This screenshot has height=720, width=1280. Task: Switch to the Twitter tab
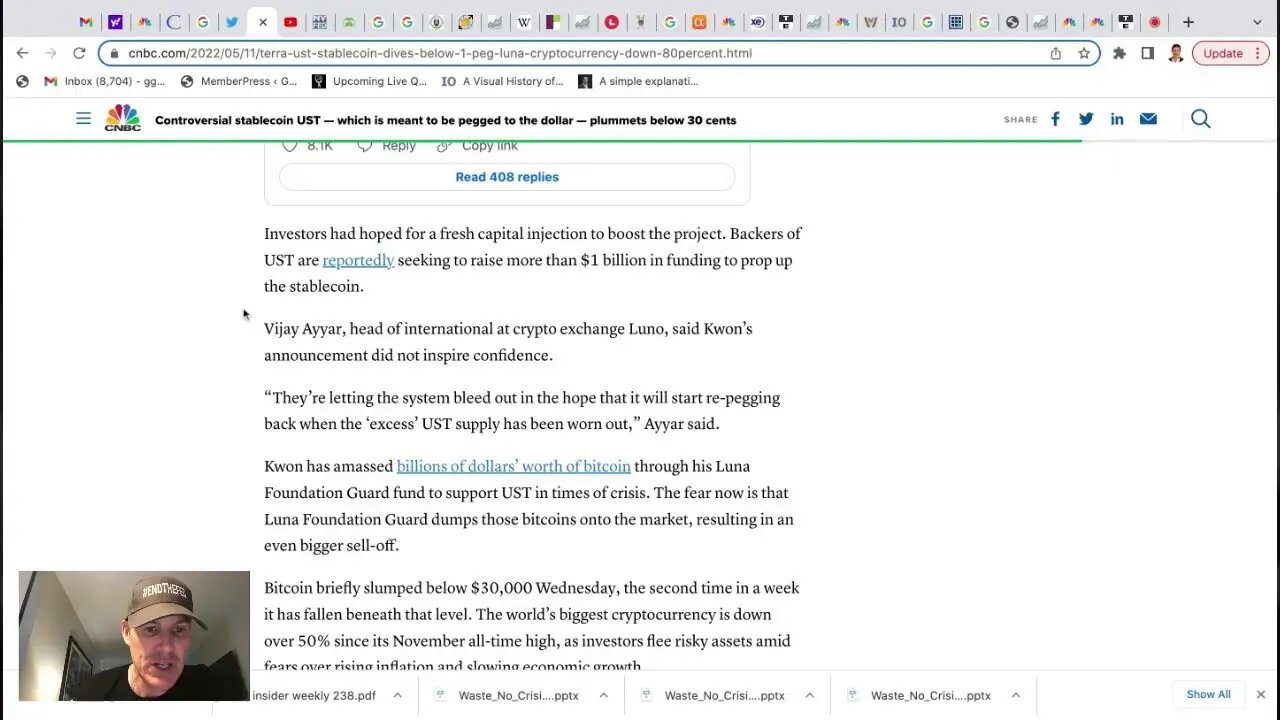[232, 22]
